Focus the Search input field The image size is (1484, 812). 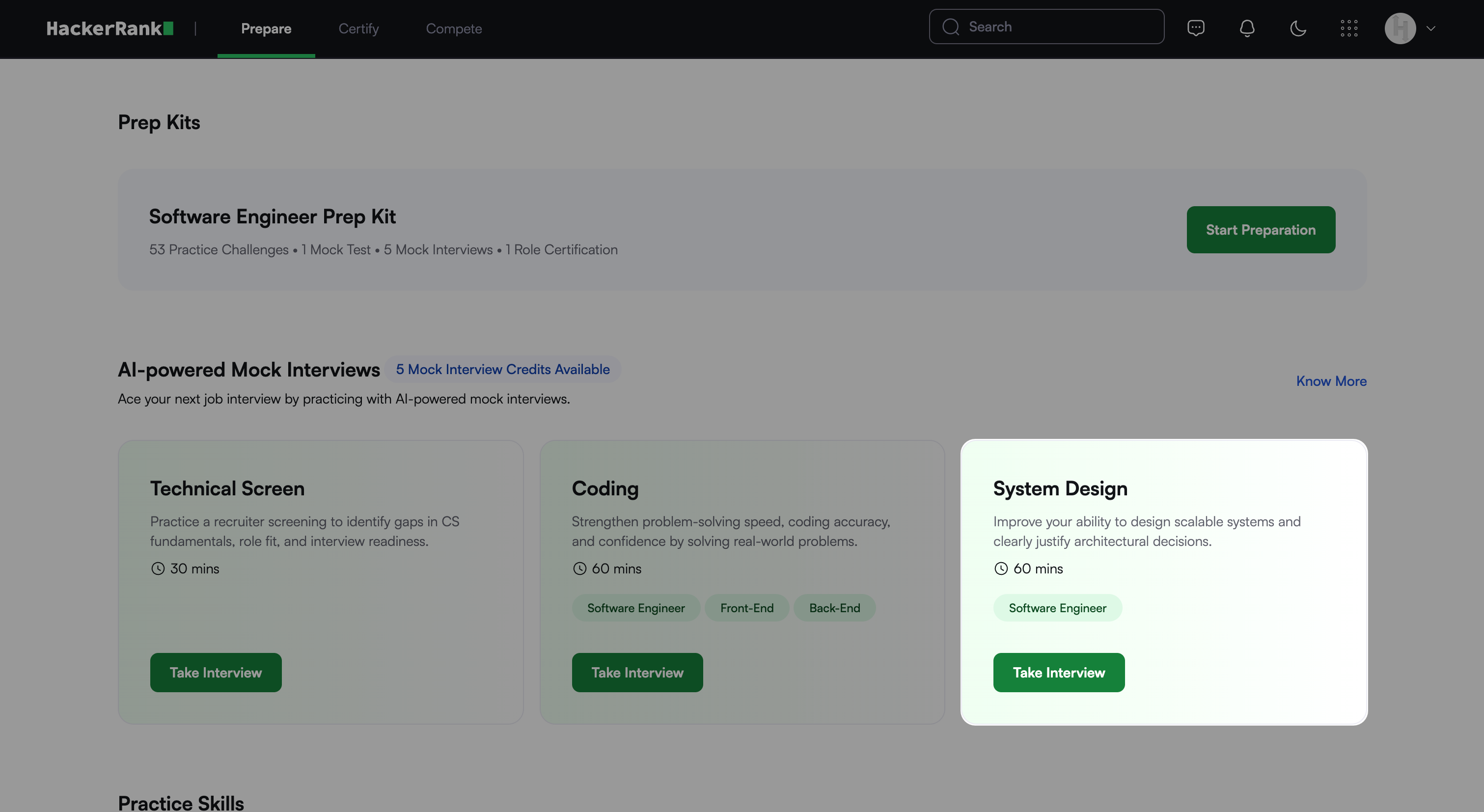[x=1060, y=27]
